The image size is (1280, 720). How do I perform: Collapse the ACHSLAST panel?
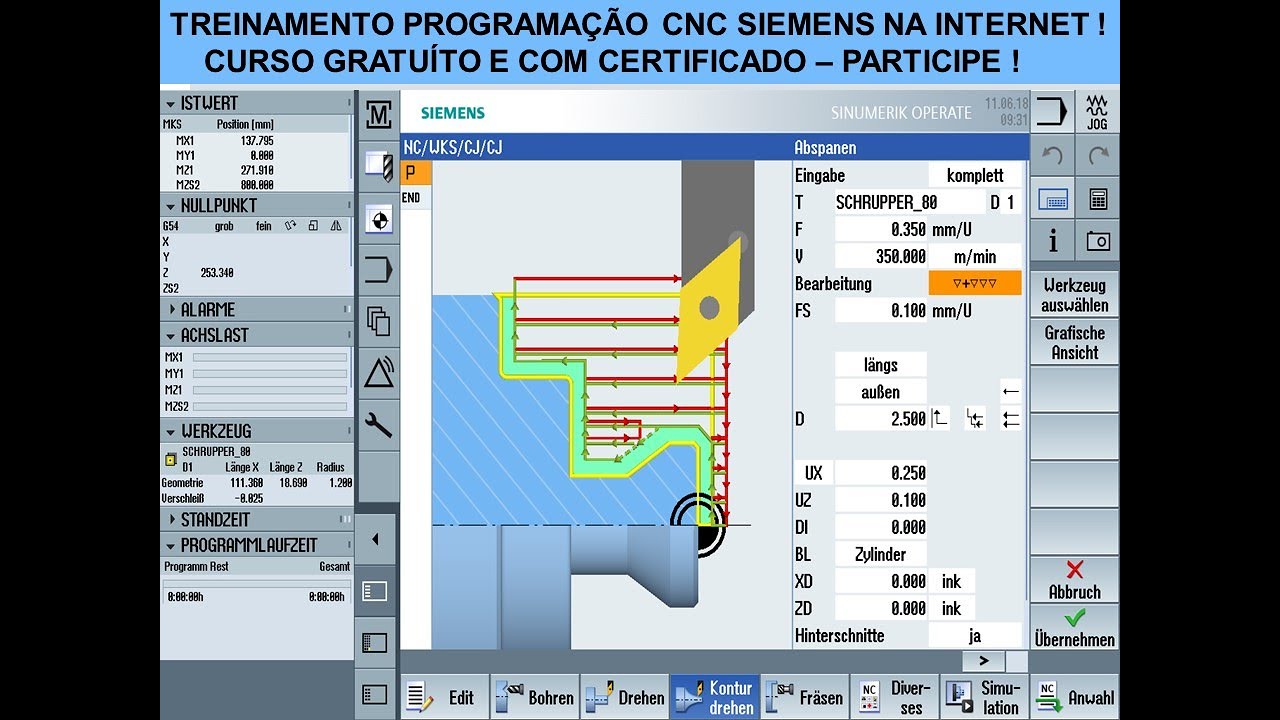(171, 335)
